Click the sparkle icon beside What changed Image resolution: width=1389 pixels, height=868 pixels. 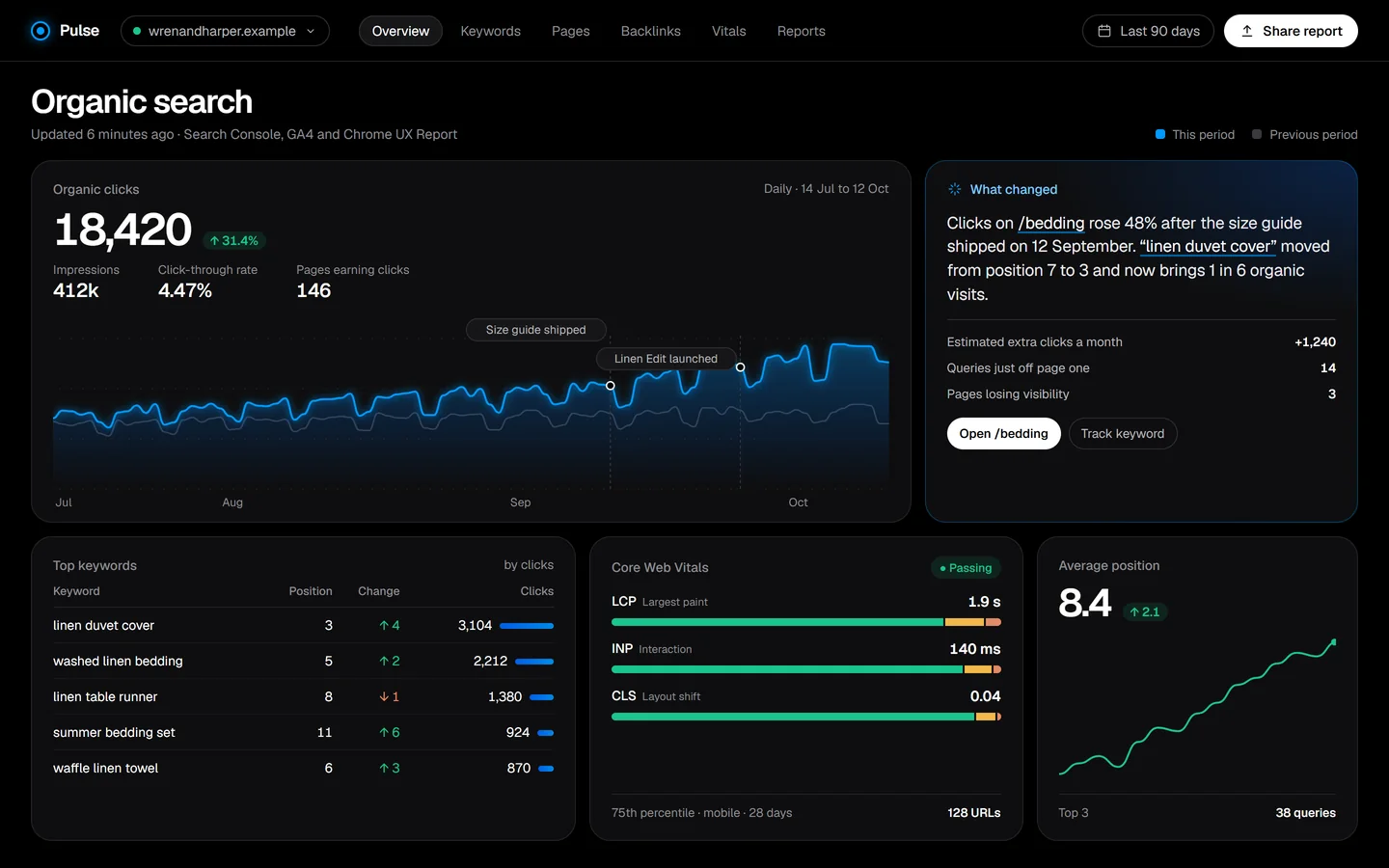[x=955, y=189]
